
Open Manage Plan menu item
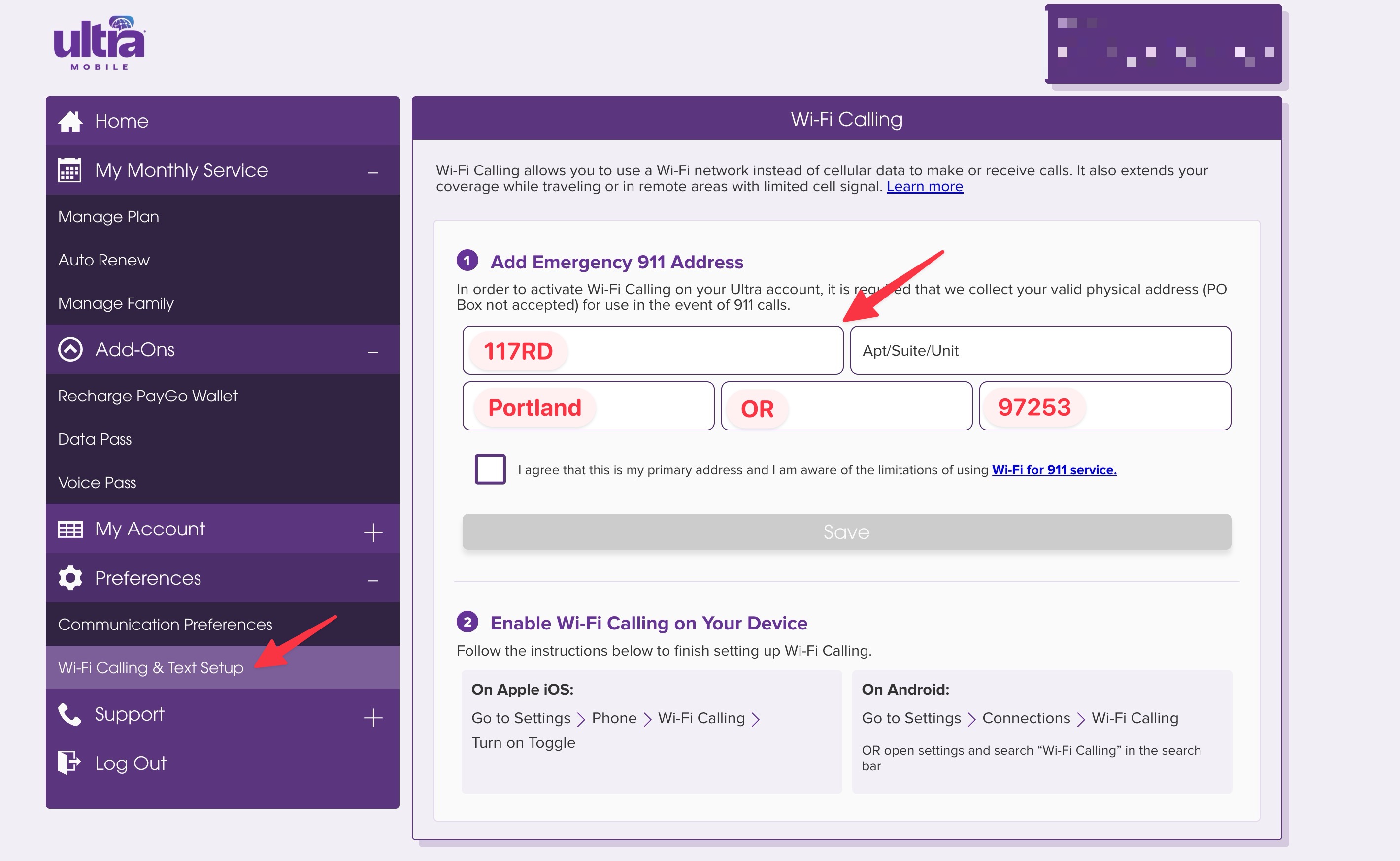pos(108,216)
